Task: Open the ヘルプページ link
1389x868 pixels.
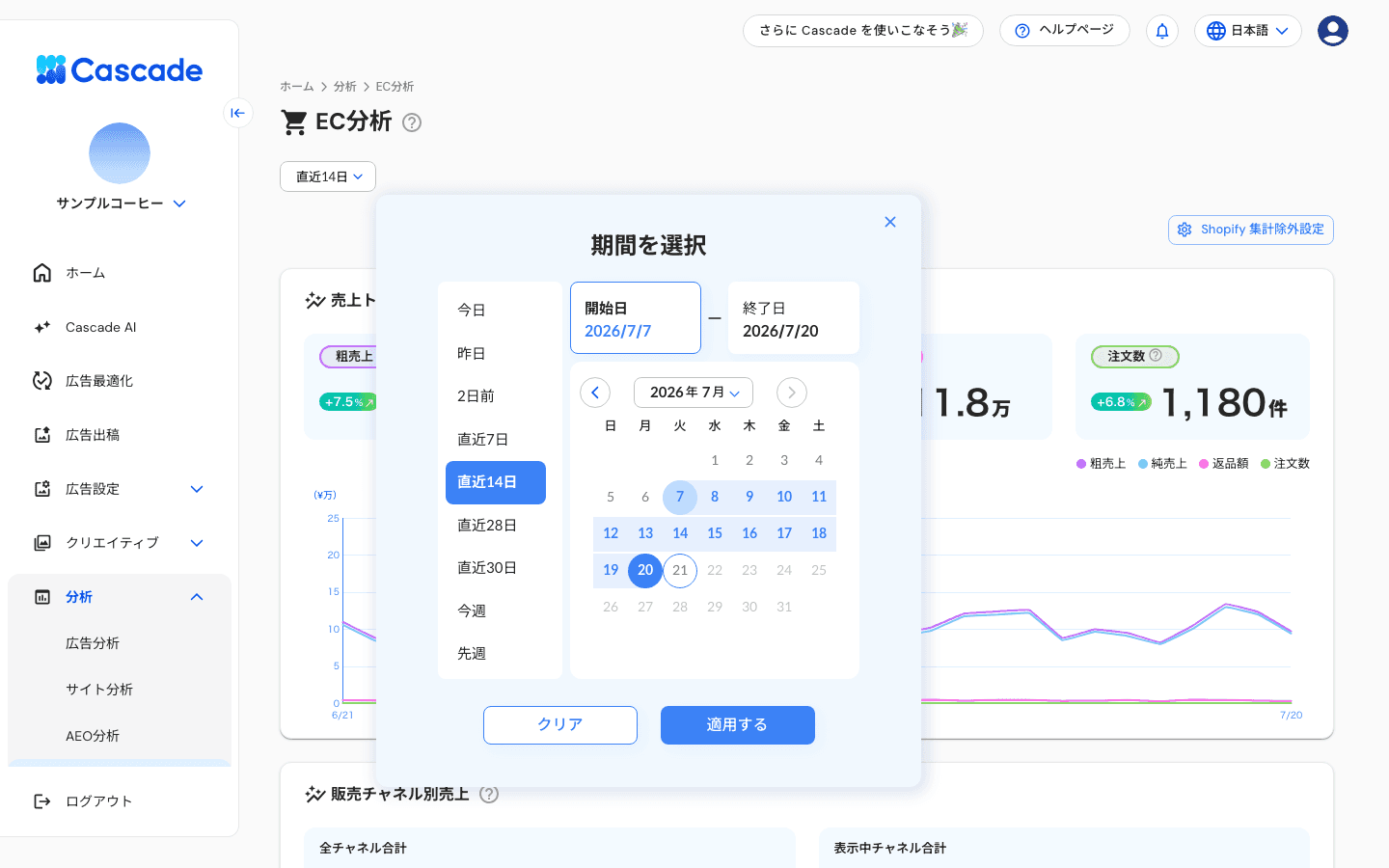Action: pos(1065,31)
